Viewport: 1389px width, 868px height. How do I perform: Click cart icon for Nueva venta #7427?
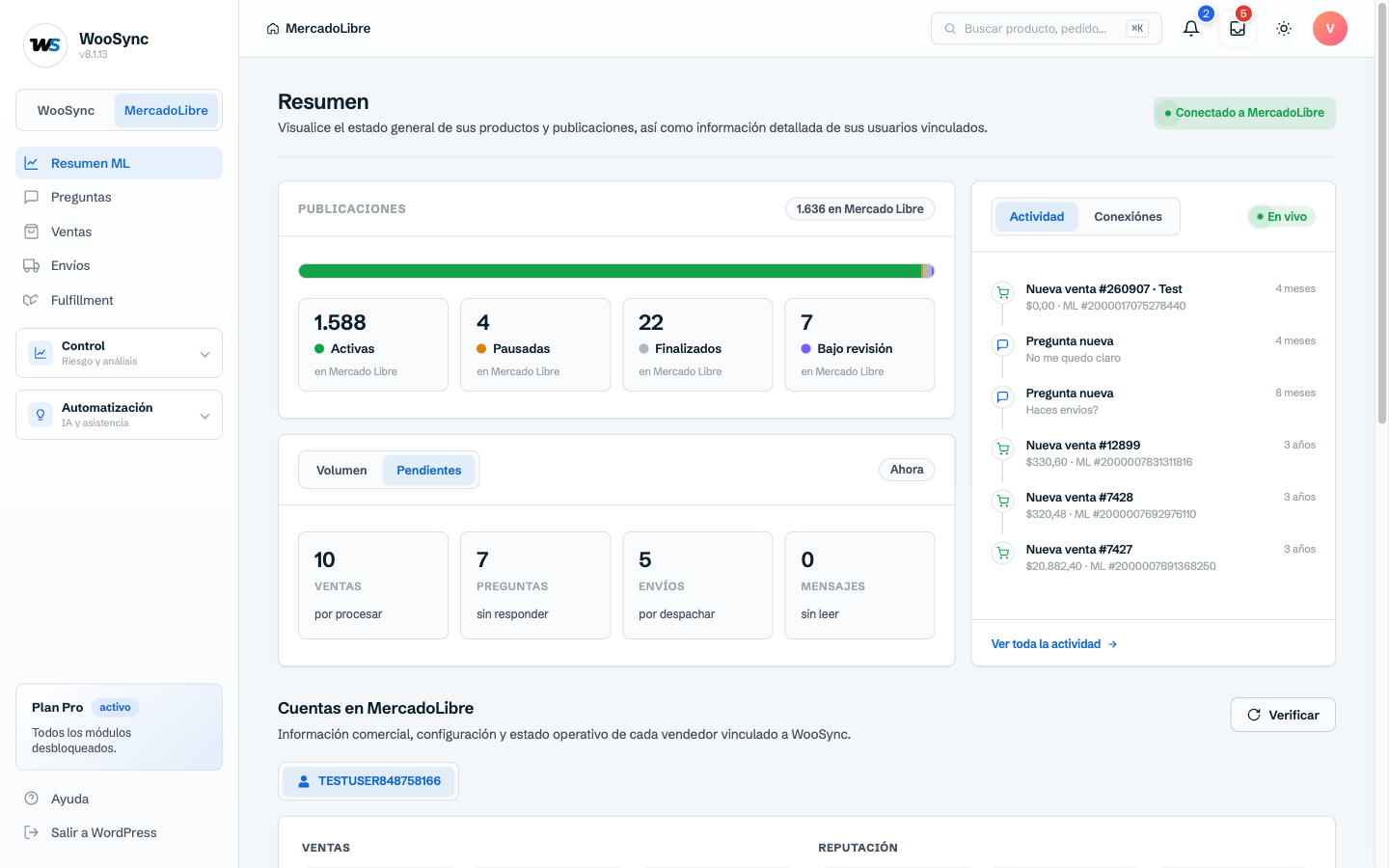[x=1003, y=553]
